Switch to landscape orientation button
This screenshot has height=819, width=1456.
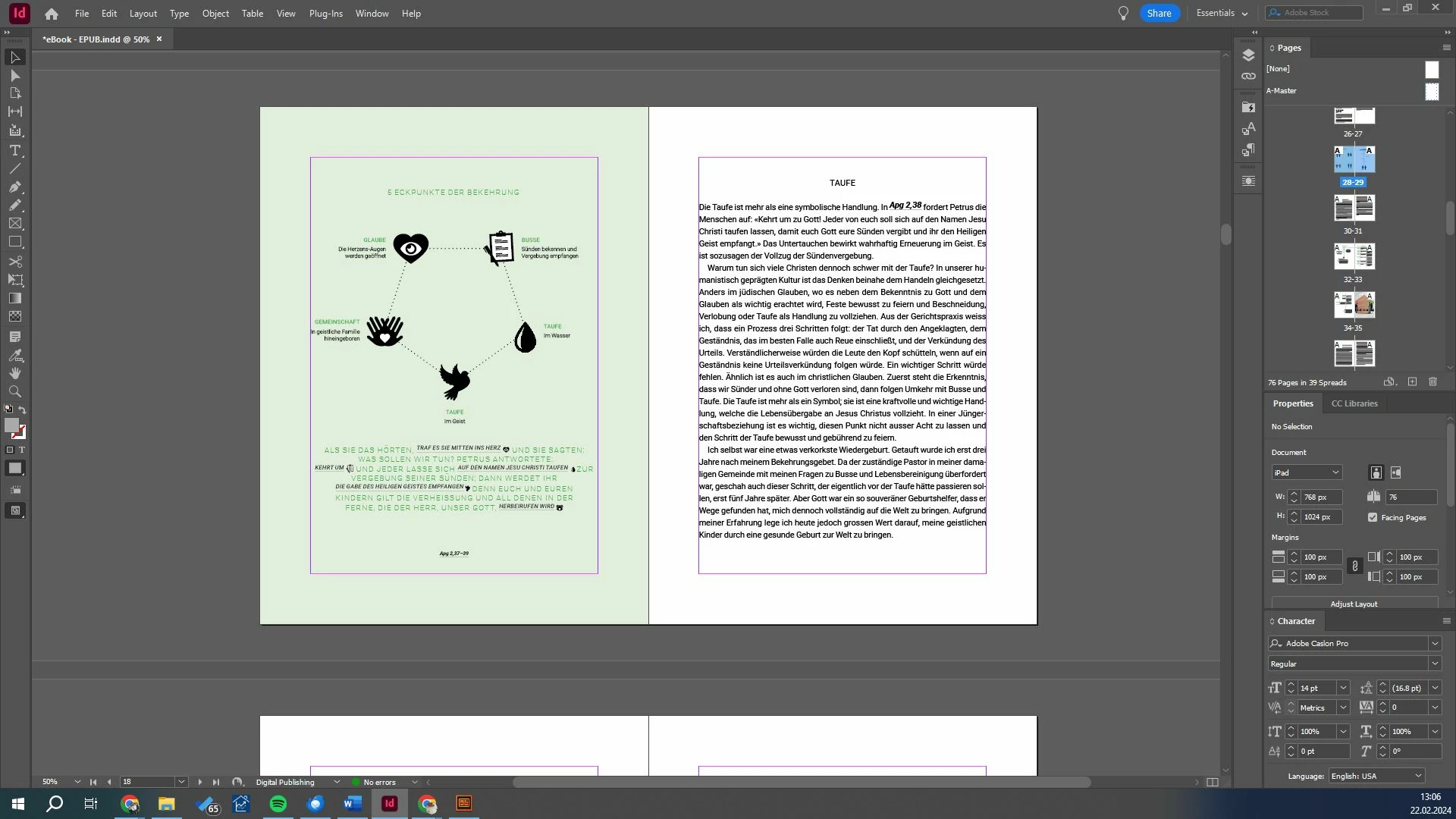(1396, 472)
